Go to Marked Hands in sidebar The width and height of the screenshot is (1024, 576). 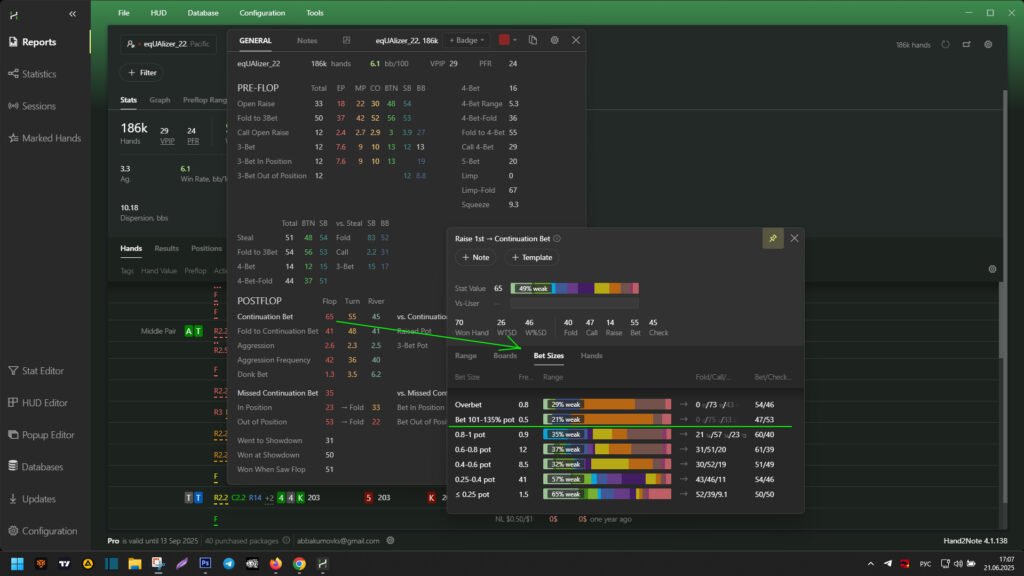pyautogui.click(x=50, y=138)
